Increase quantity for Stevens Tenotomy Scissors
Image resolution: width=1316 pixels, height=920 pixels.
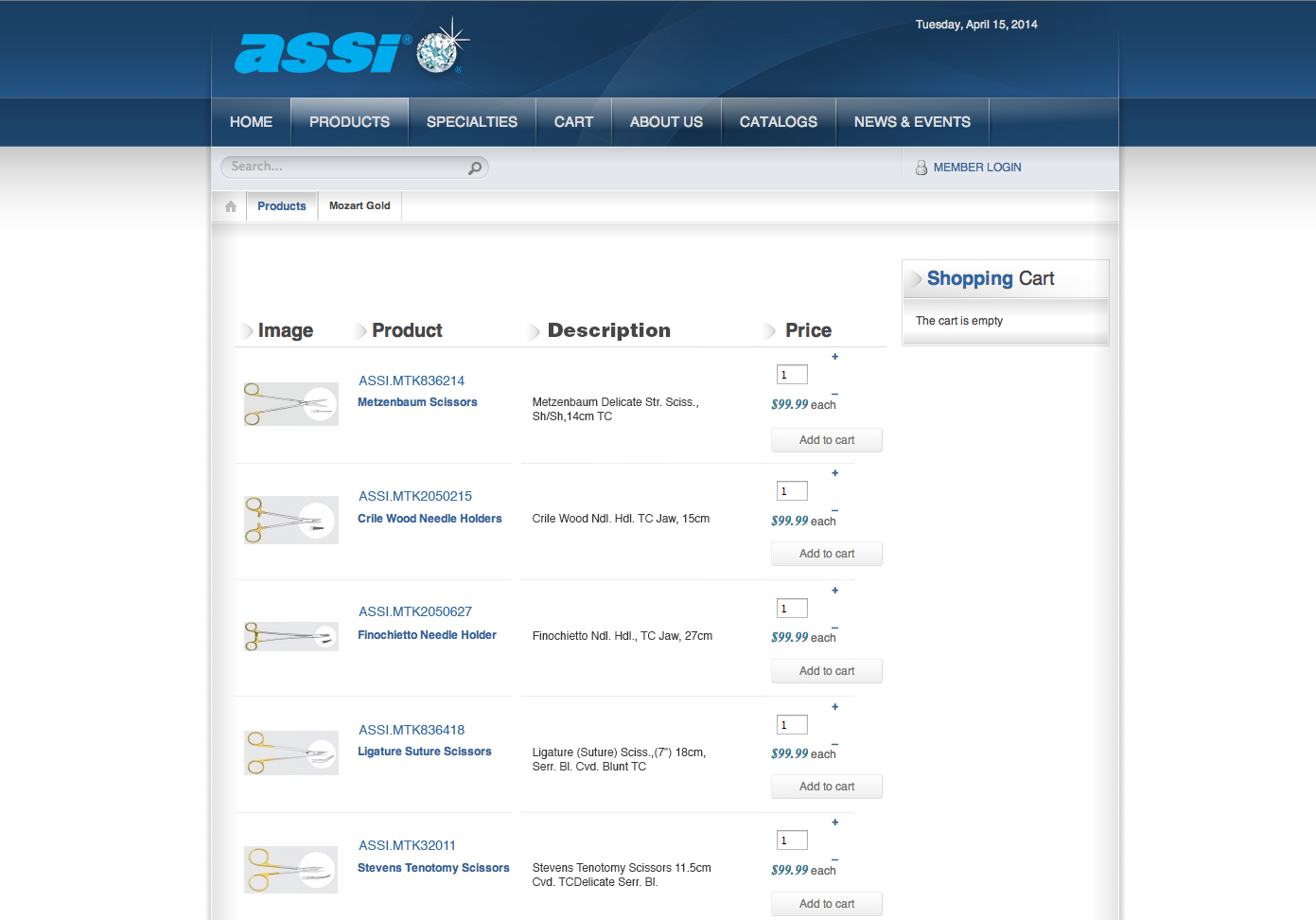[834, 823]
